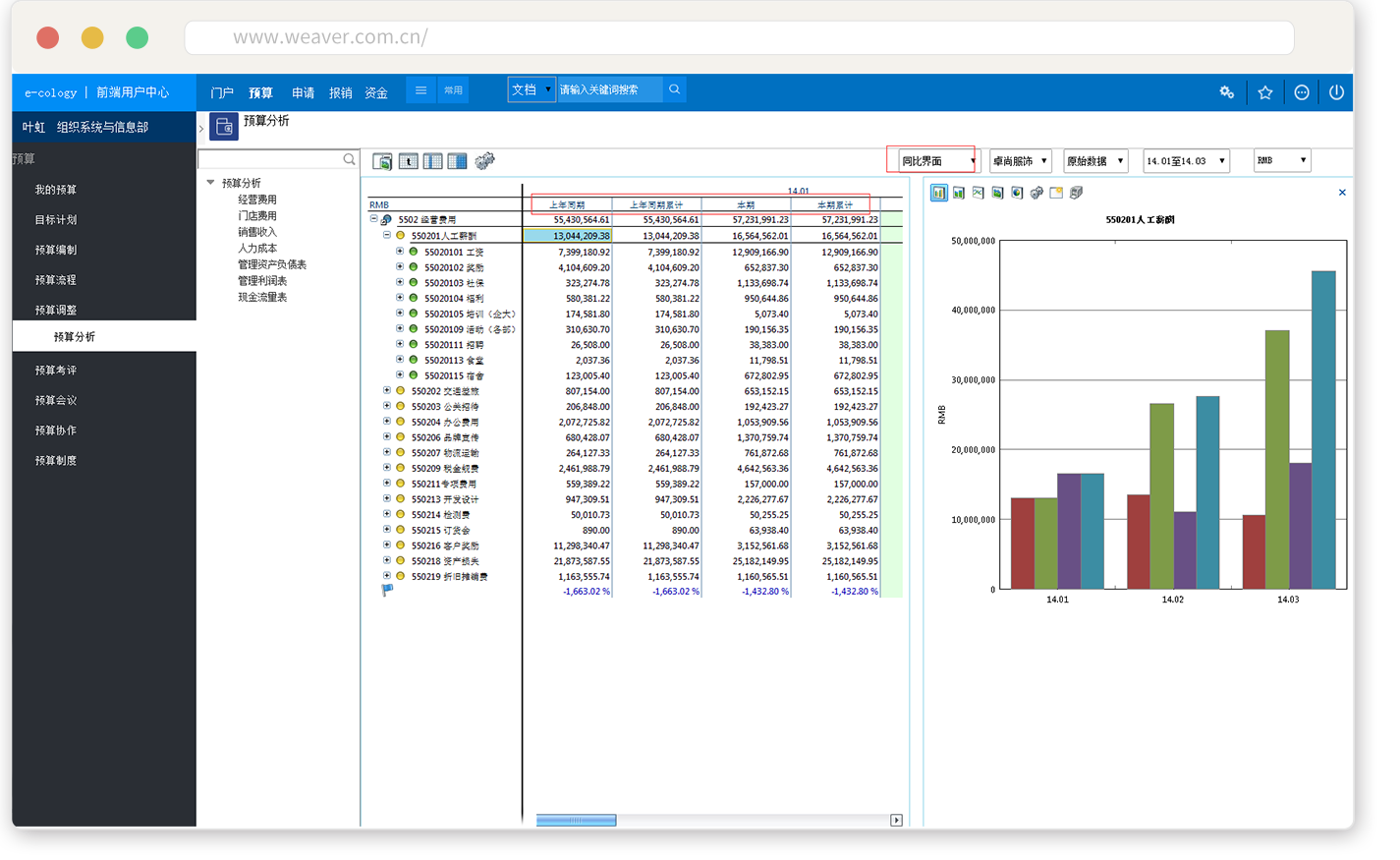Screen dimensions: 1400x860
Task: Open the 门户 top menu
Action: 222,92
